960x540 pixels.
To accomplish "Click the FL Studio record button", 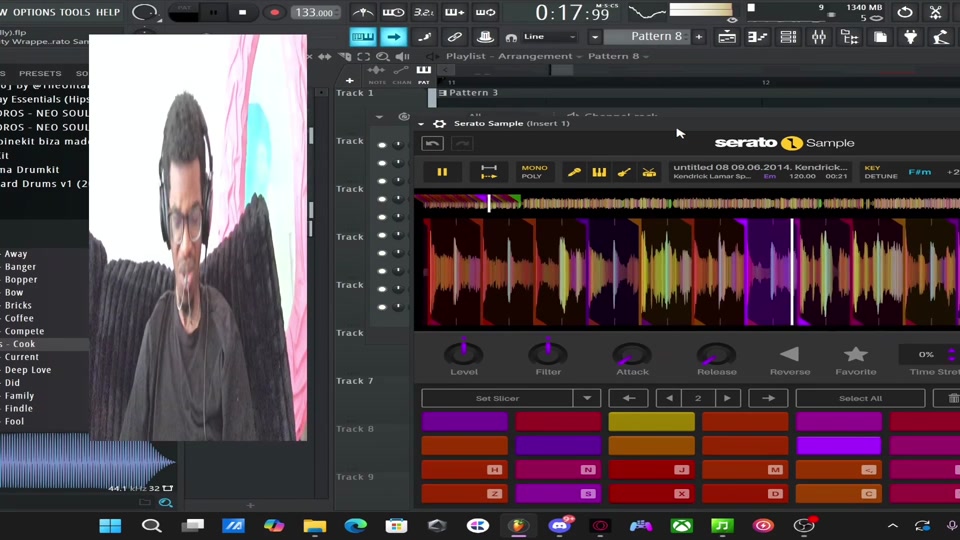I will pyautogui.click(x=274, y=12).
